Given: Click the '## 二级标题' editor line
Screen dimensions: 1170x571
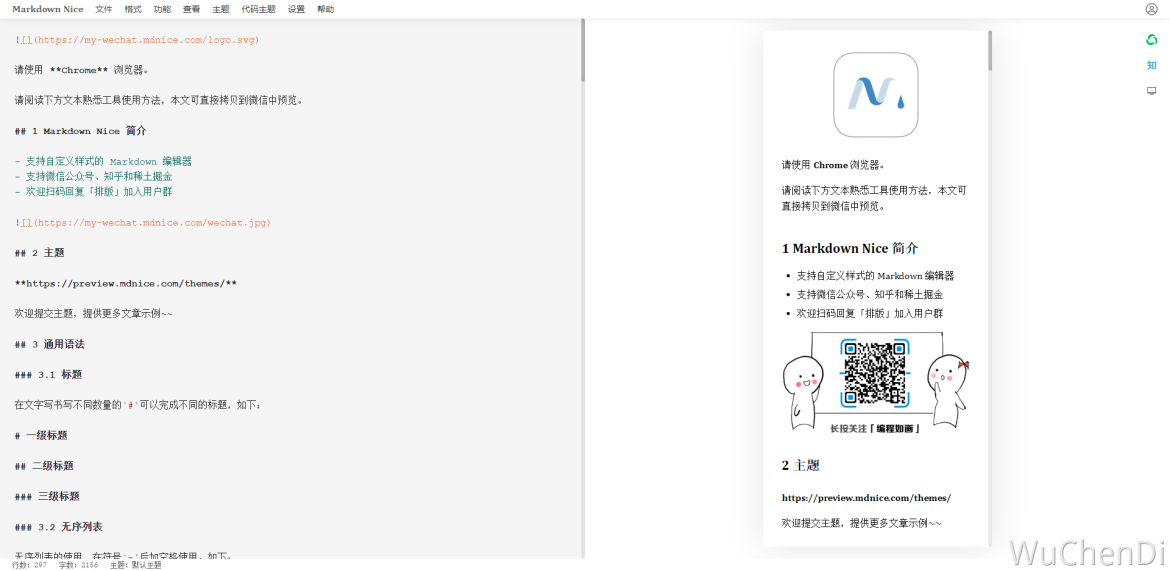Looking at the screenshot, I should pos(44,466).
